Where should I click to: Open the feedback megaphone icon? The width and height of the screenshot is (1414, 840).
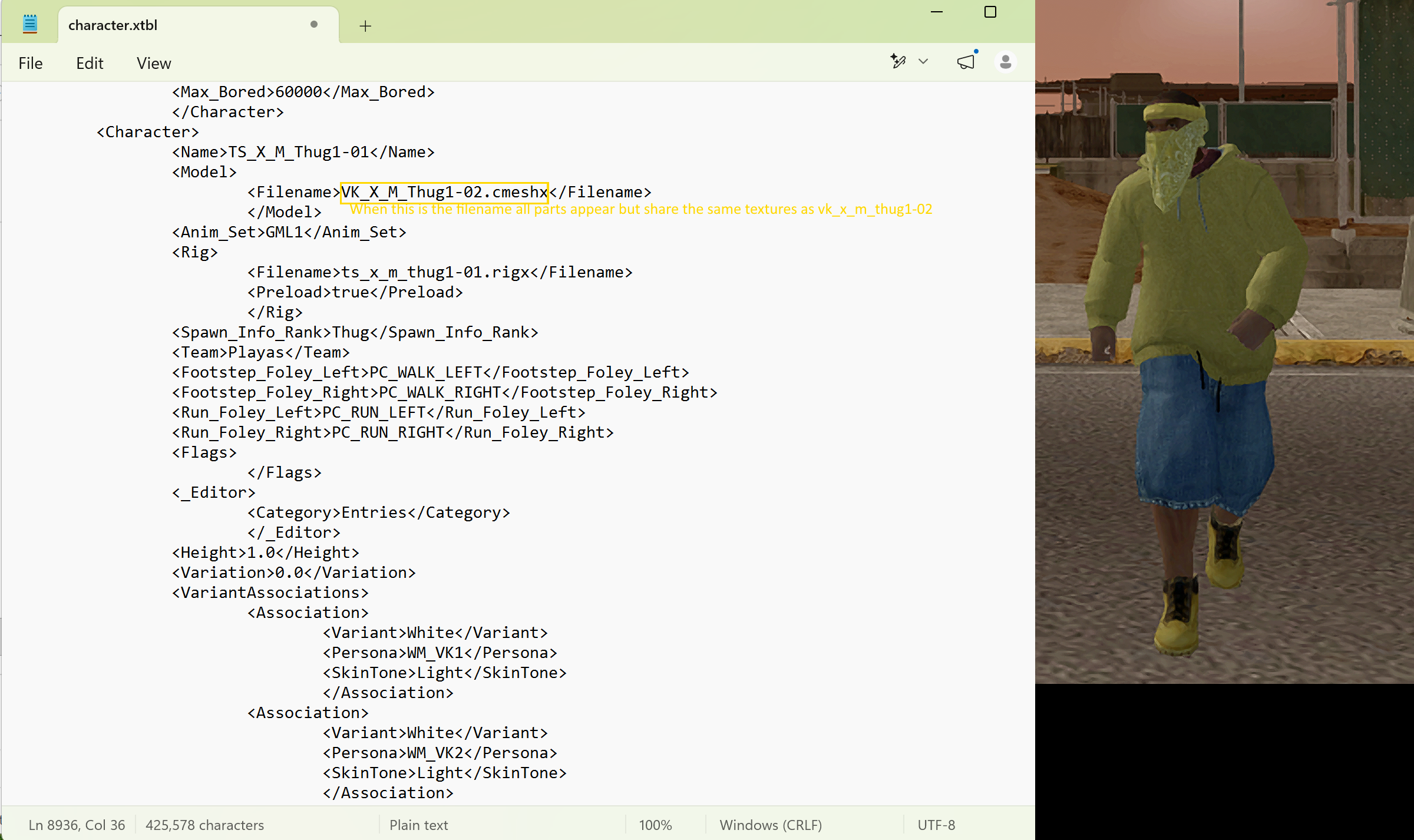point(966,61)
